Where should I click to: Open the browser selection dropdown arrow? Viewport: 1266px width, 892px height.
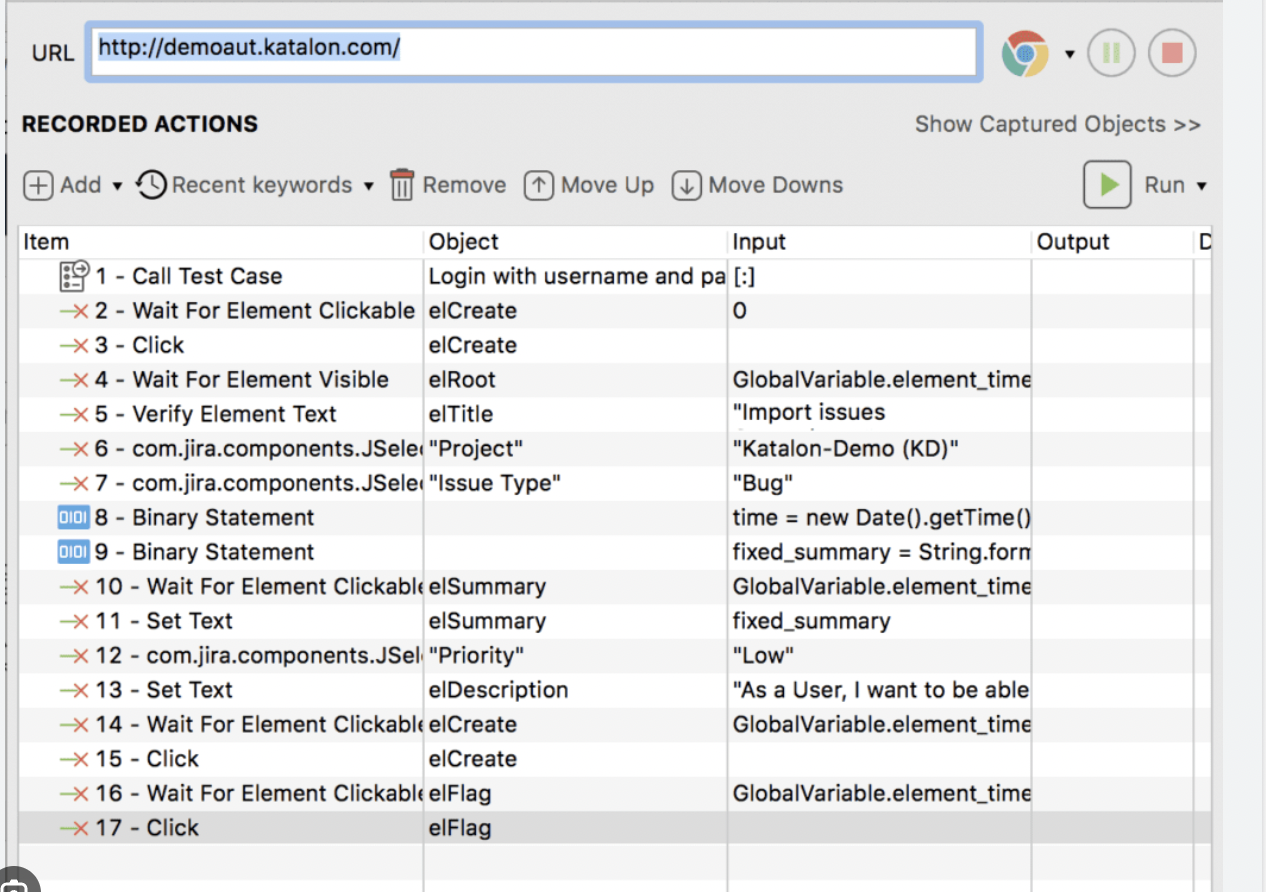tap(1069, 54)
